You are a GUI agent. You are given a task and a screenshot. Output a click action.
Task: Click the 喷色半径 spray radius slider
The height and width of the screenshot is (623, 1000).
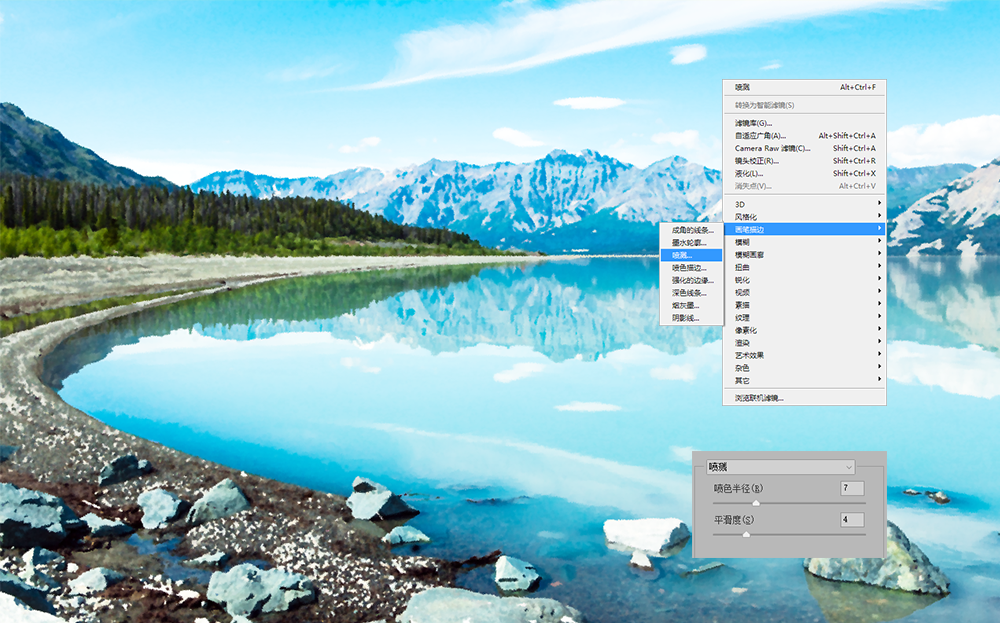click(789, 503)
